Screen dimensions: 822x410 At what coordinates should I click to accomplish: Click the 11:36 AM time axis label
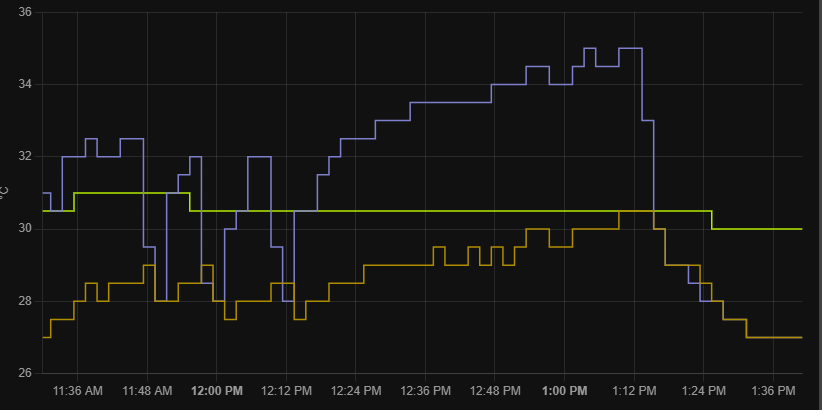[x=78, y=391]
